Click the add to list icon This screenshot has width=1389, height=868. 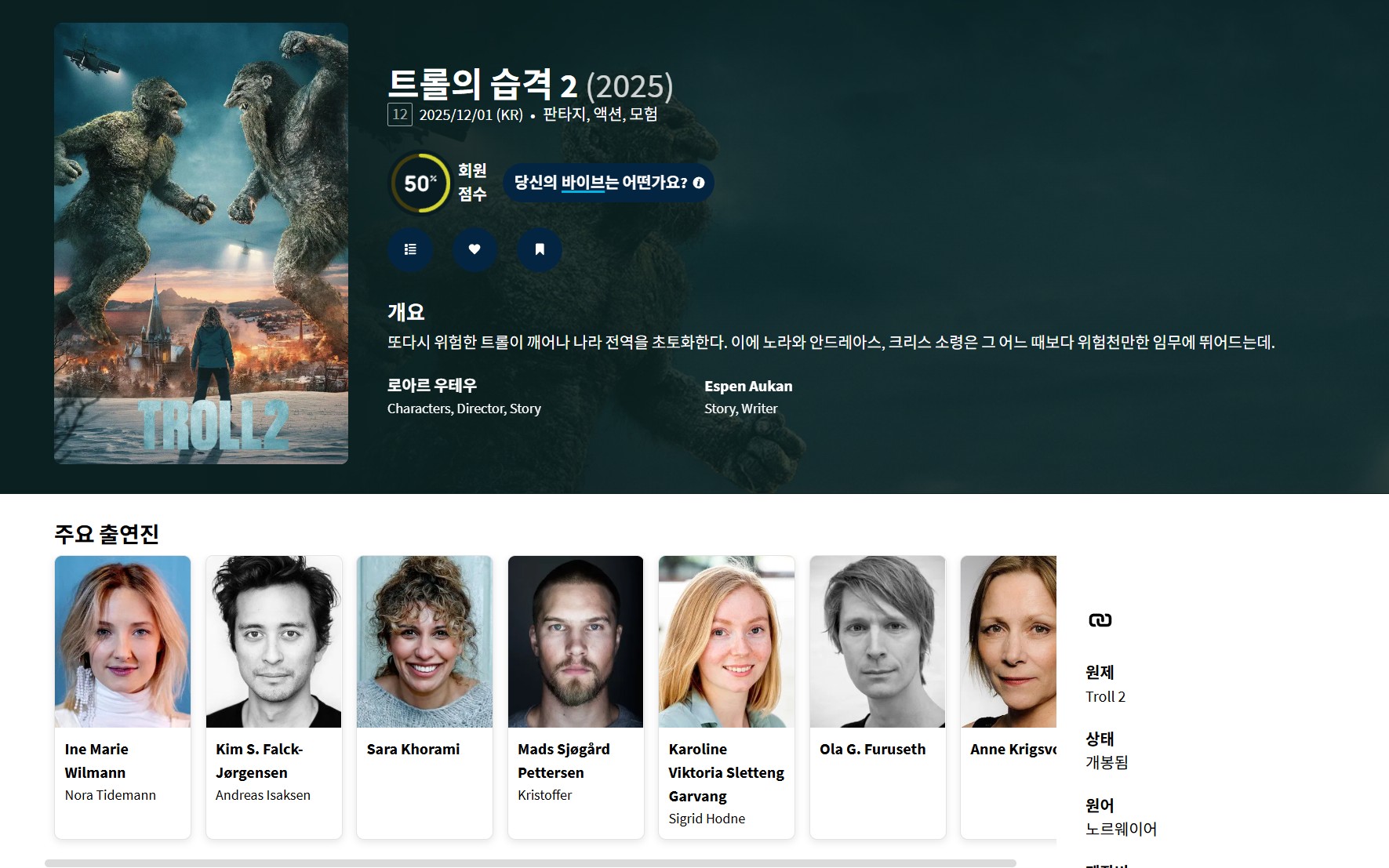(x=410, y=249)
